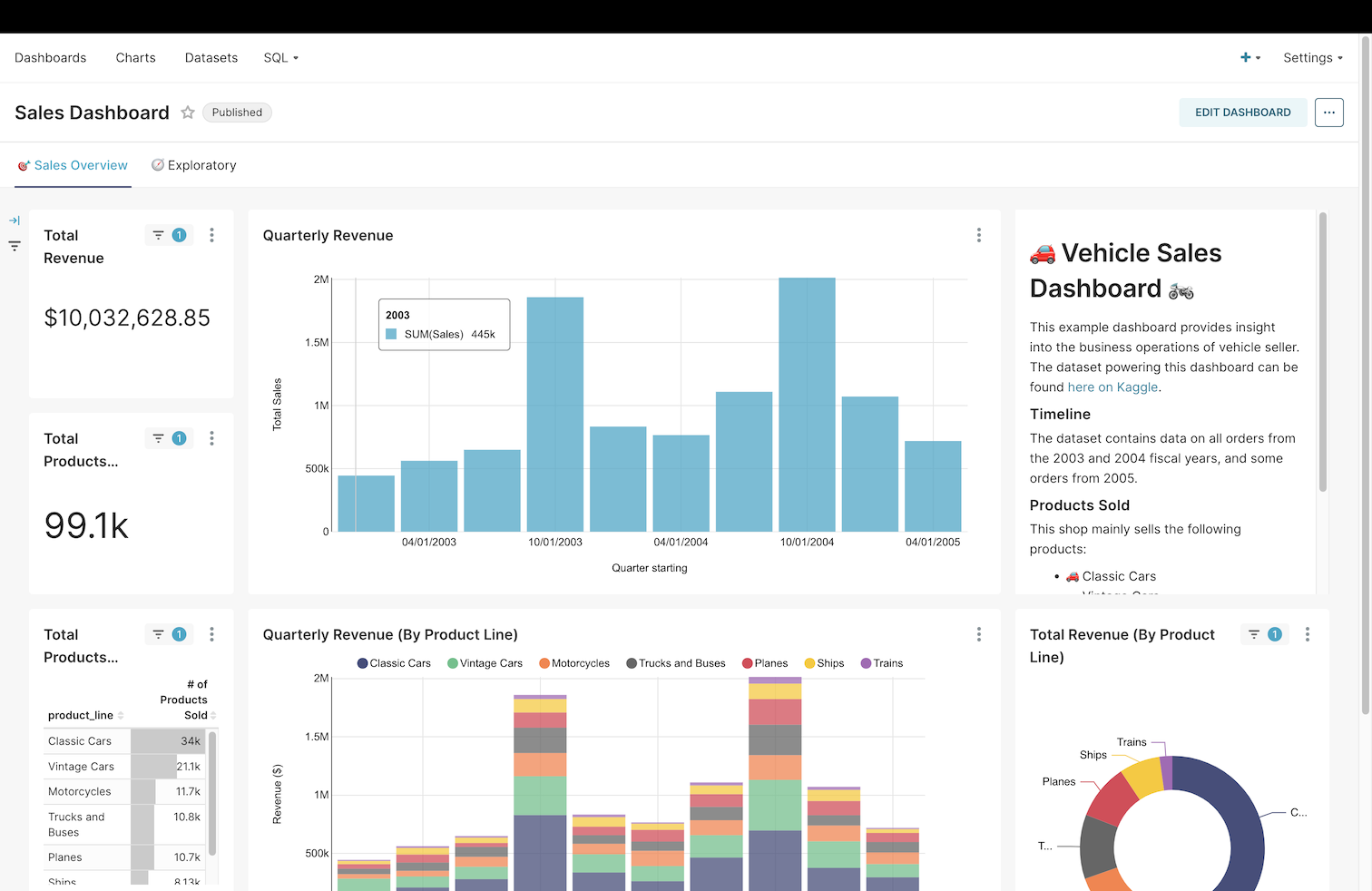Viewport: 1372px width, 891px height.
Task: Toggle Planes legend series
Action: (x=765, y=663)
